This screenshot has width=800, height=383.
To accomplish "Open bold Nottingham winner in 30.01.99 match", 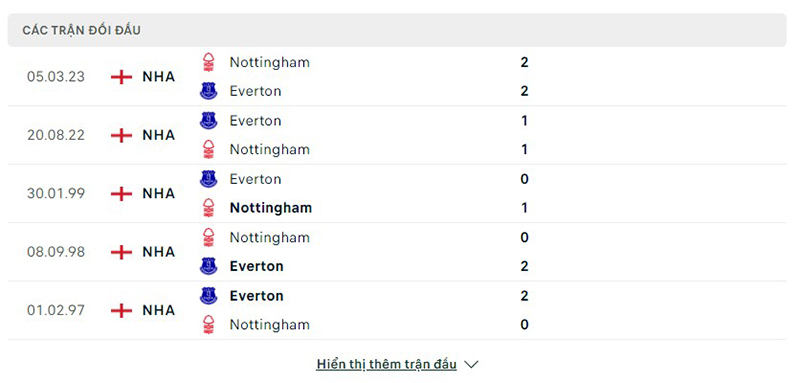I will coord(270,208).
